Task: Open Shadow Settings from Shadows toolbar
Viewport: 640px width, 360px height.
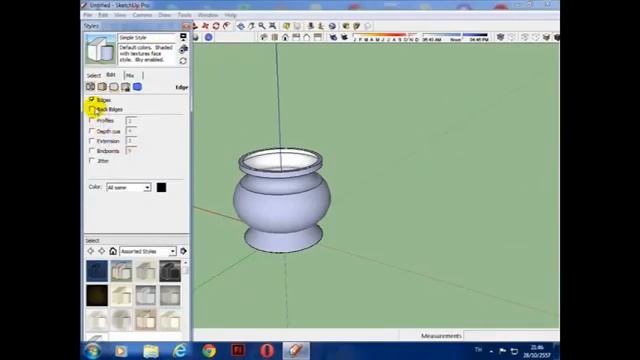Action: (x=333, y=37)
